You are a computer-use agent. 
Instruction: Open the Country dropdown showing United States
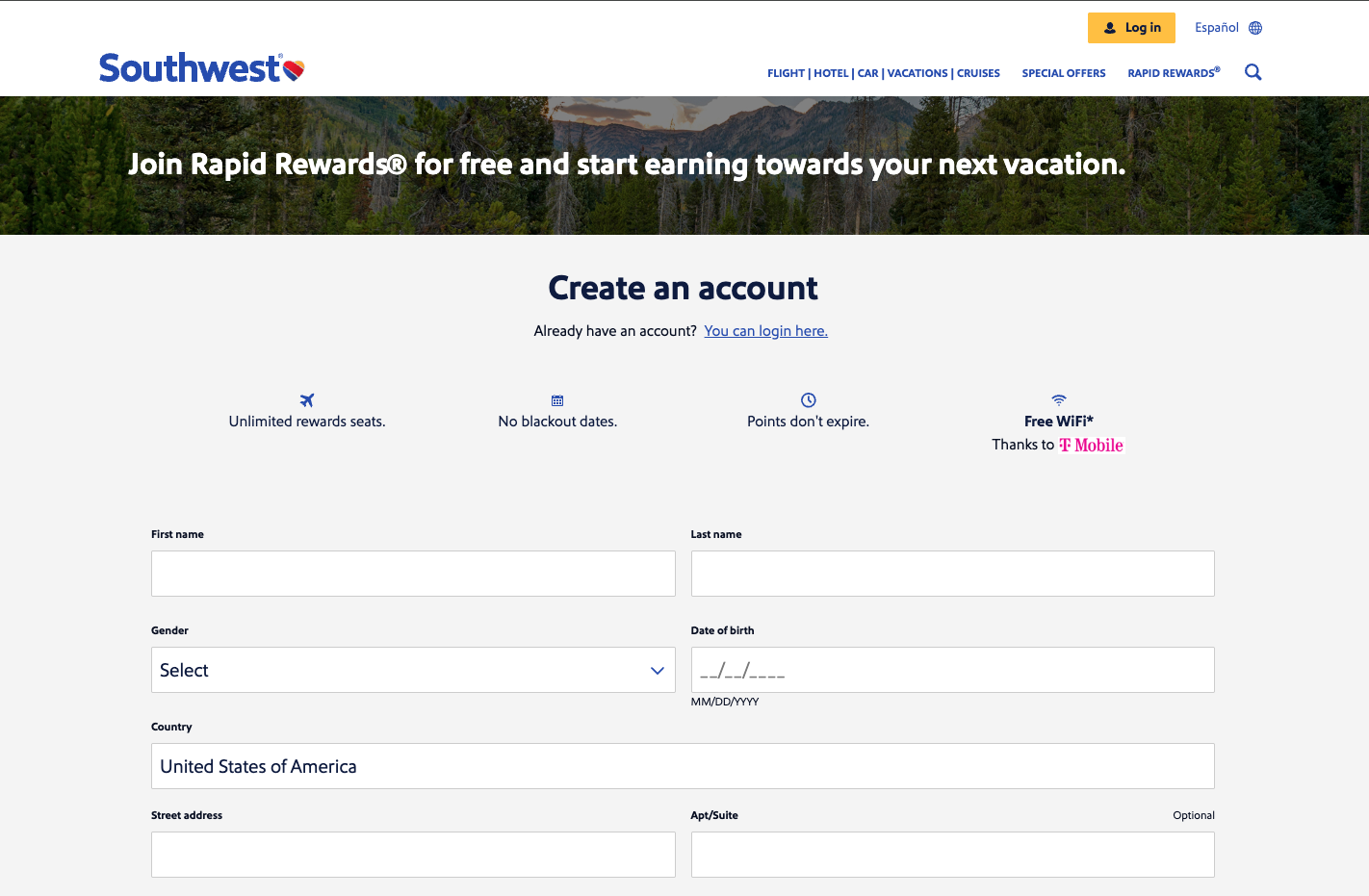coord(683,766)
